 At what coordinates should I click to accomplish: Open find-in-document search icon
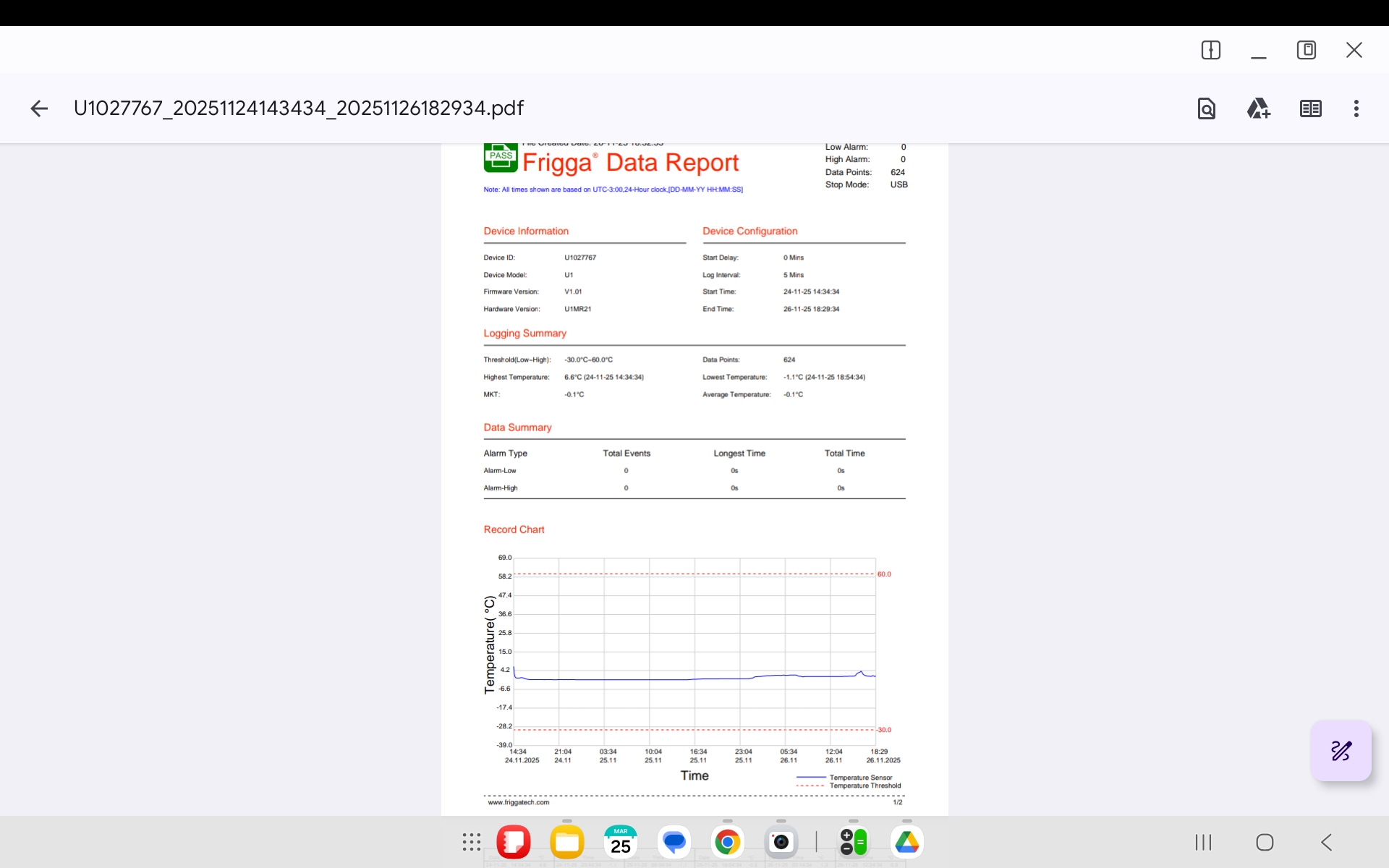pyautogui.click(x=1206, y=109)
